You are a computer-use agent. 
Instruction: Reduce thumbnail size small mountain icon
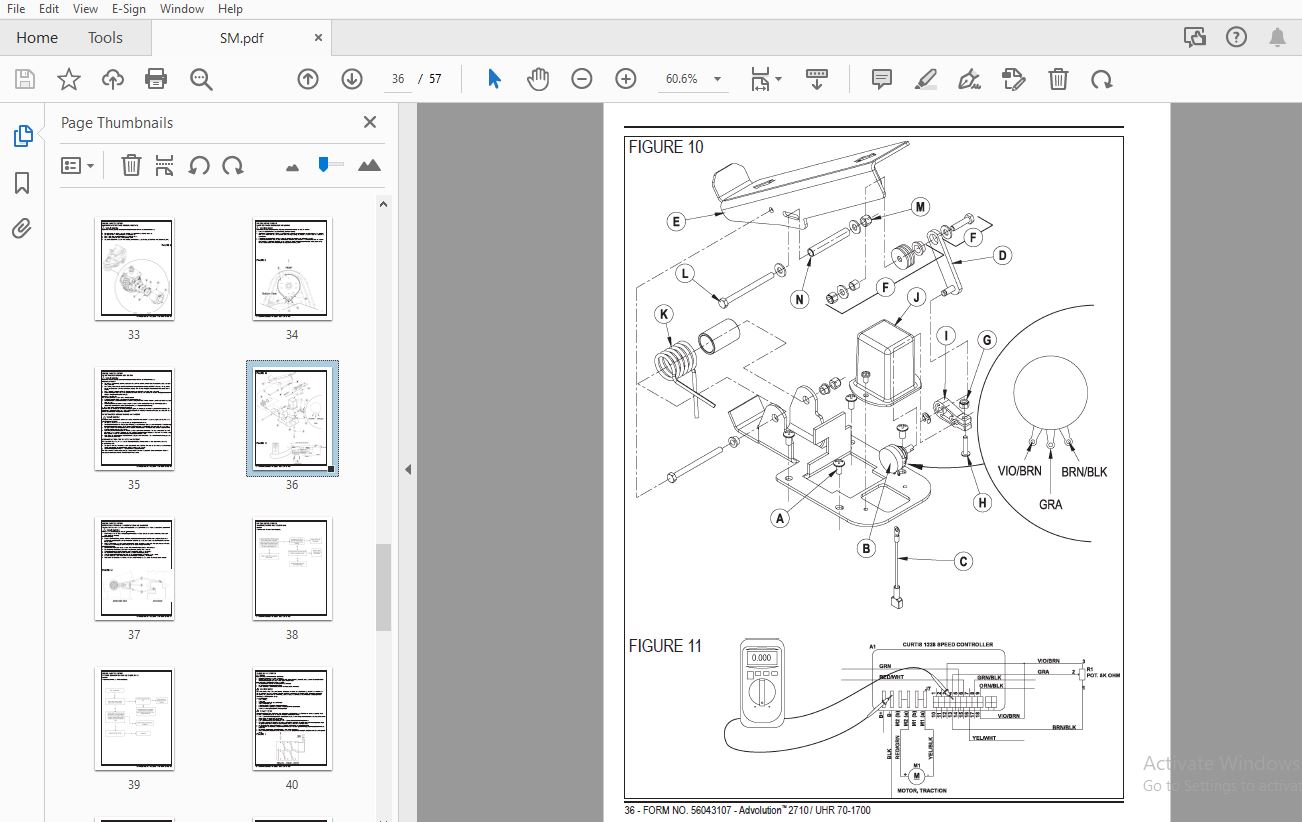(292, 167)
